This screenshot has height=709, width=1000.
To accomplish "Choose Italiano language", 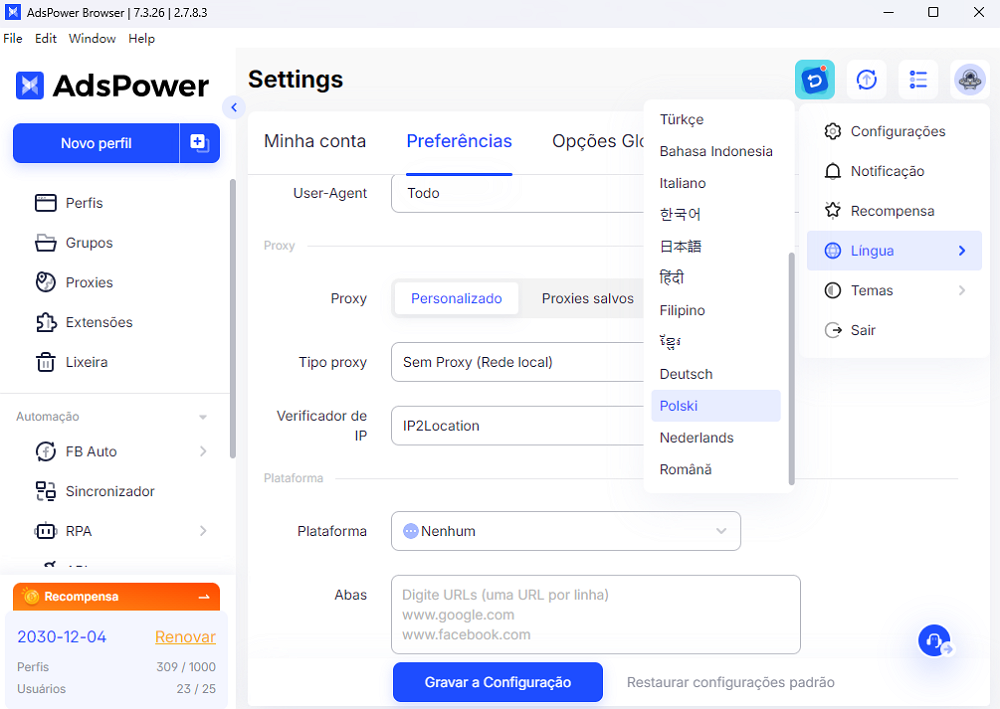I will (x=716, y=183).
